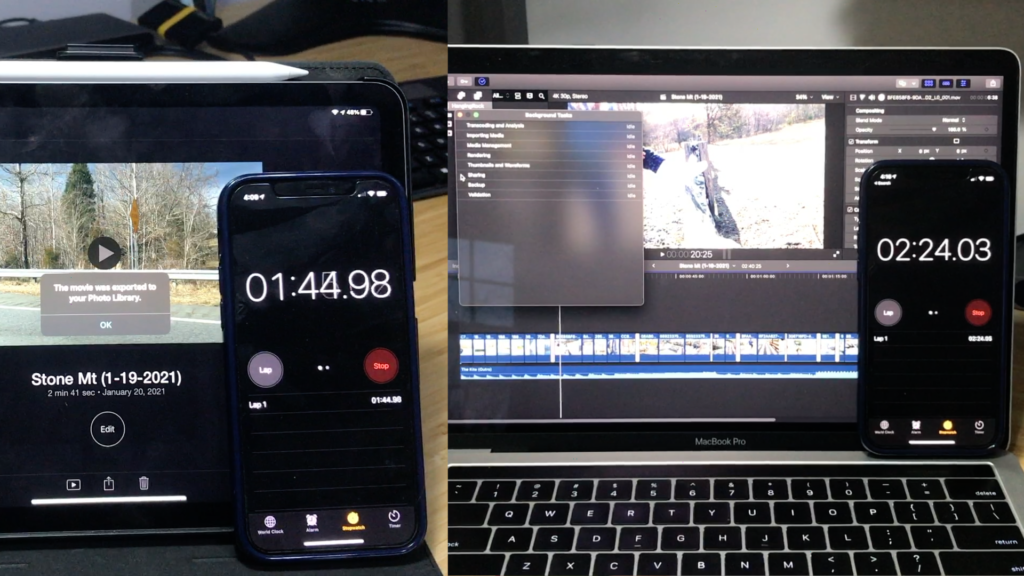Tap Lap on the left phone stopwatch
Screen dimensions: 1024x576
tap(265, 370)
